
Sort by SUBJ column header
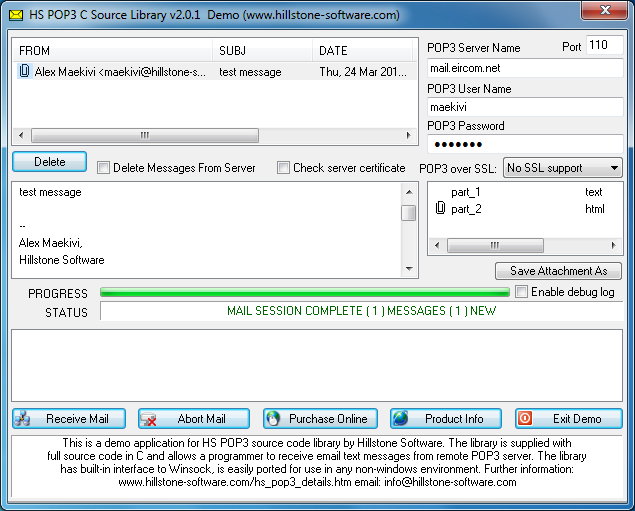(x=262, y=51)
